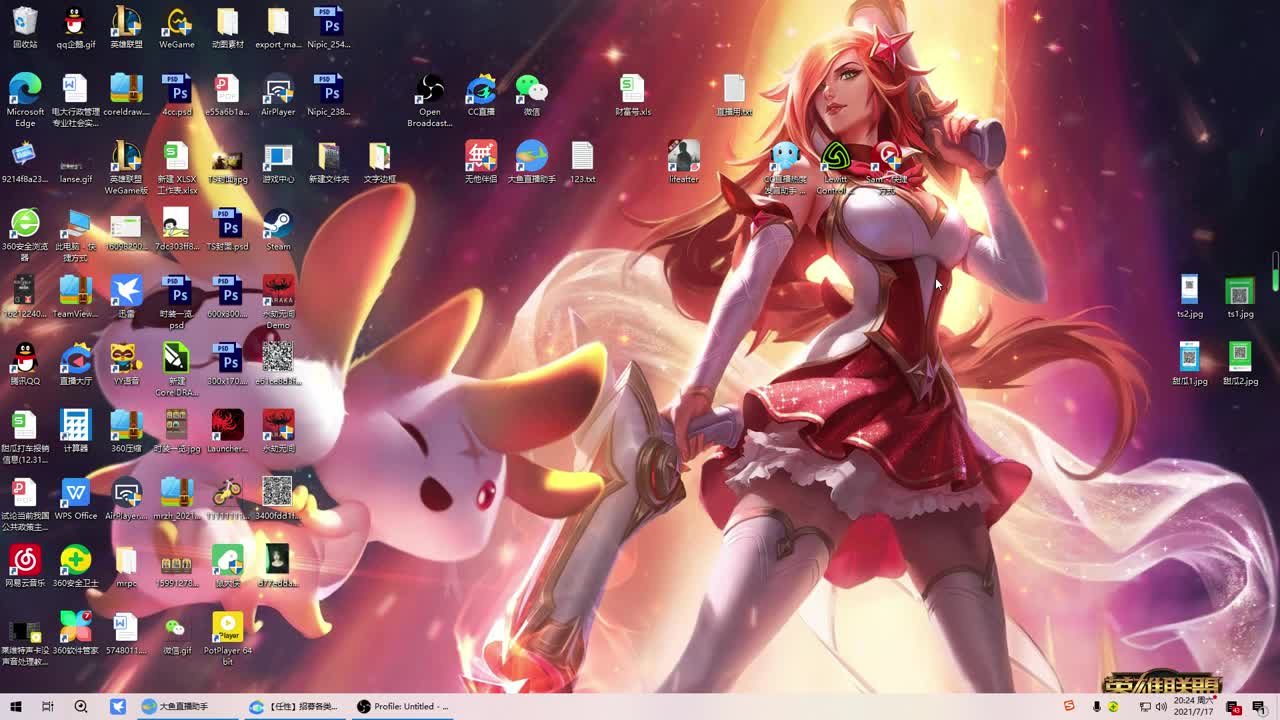Open 腾讯QQ desktop shortcut
The image size is (1280, 720).
(25, 358)
